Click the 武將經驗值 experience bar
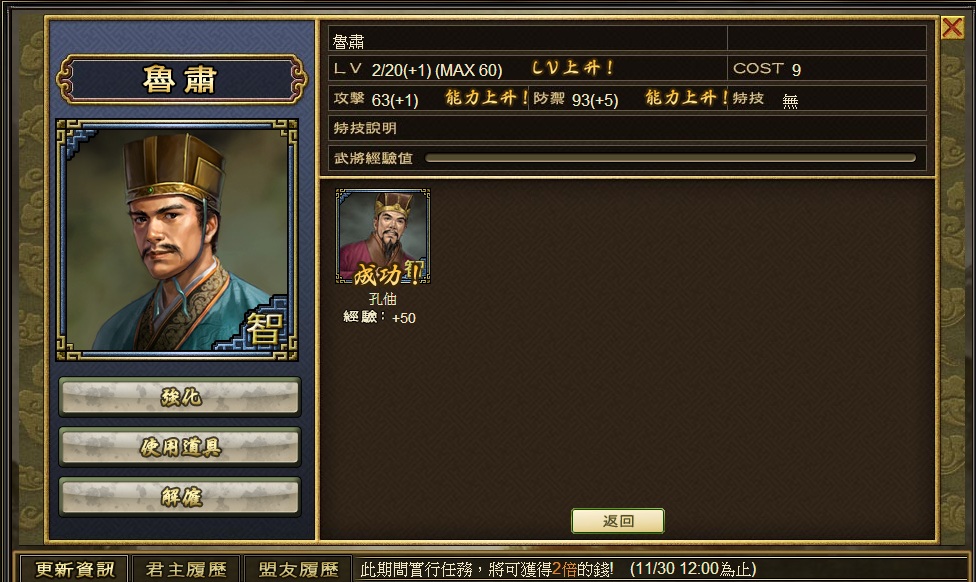 (670, 158)
